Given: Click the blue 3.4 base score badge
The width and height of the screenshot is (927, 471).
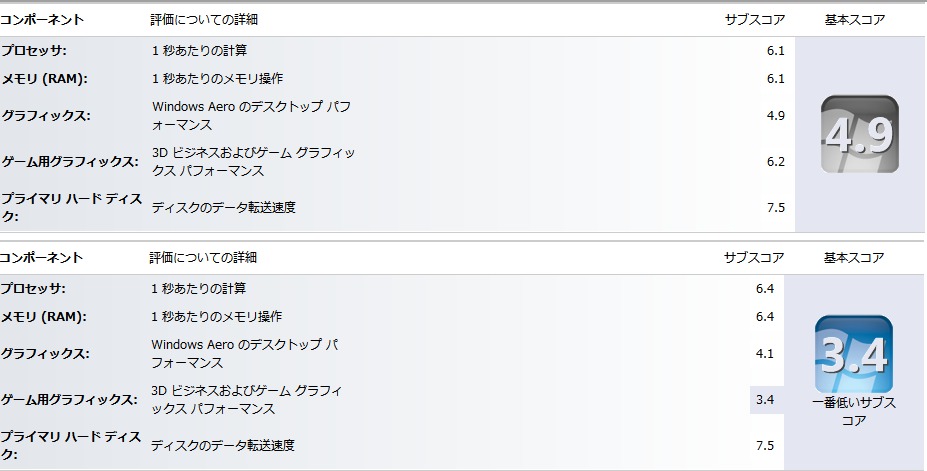Looking at the screenshot, I should [853, 353].
